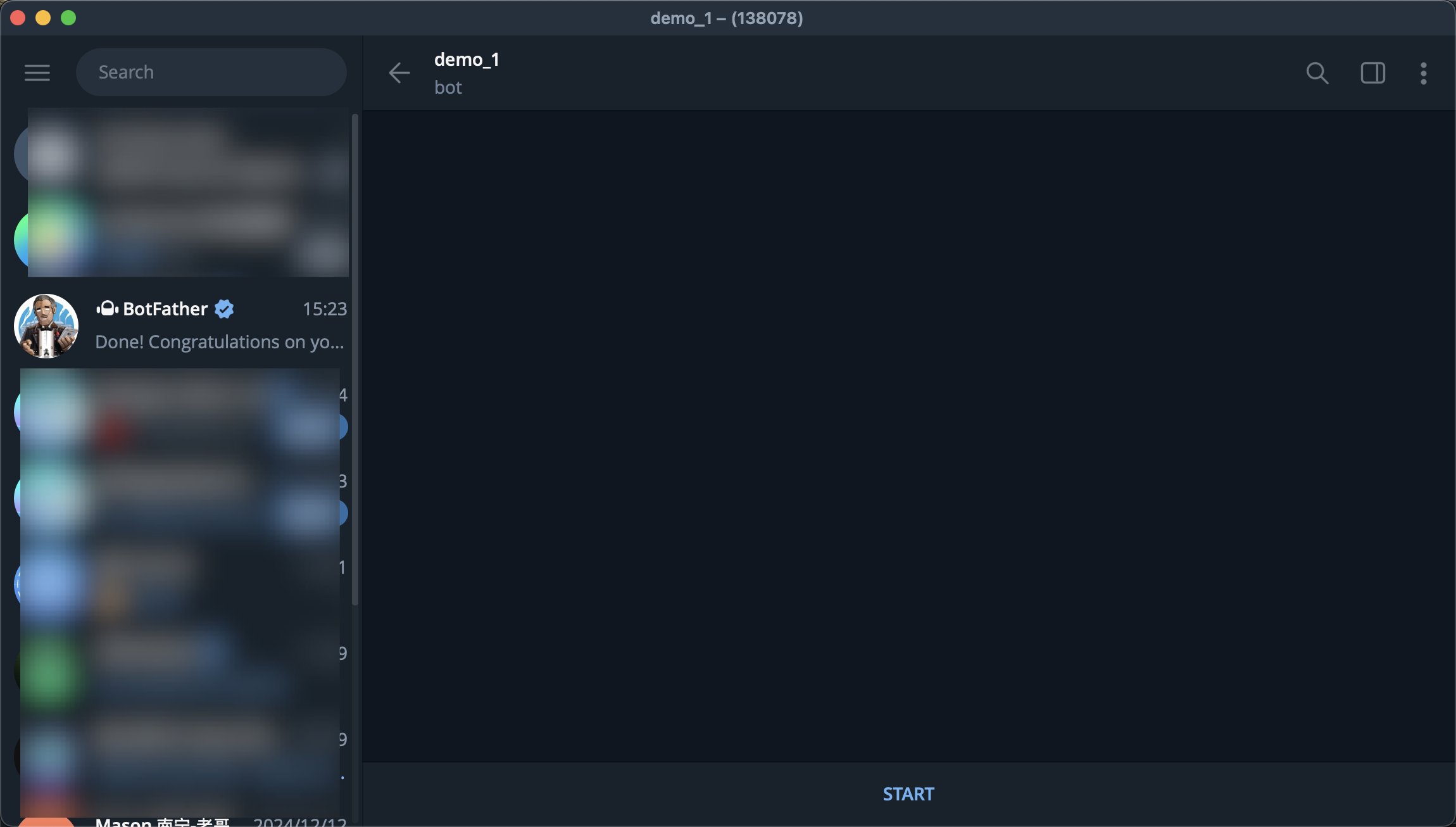Go back using the arrow icon
Image resolution: width=1456 pixels, height=827 pixels.
tap(399, 73)
